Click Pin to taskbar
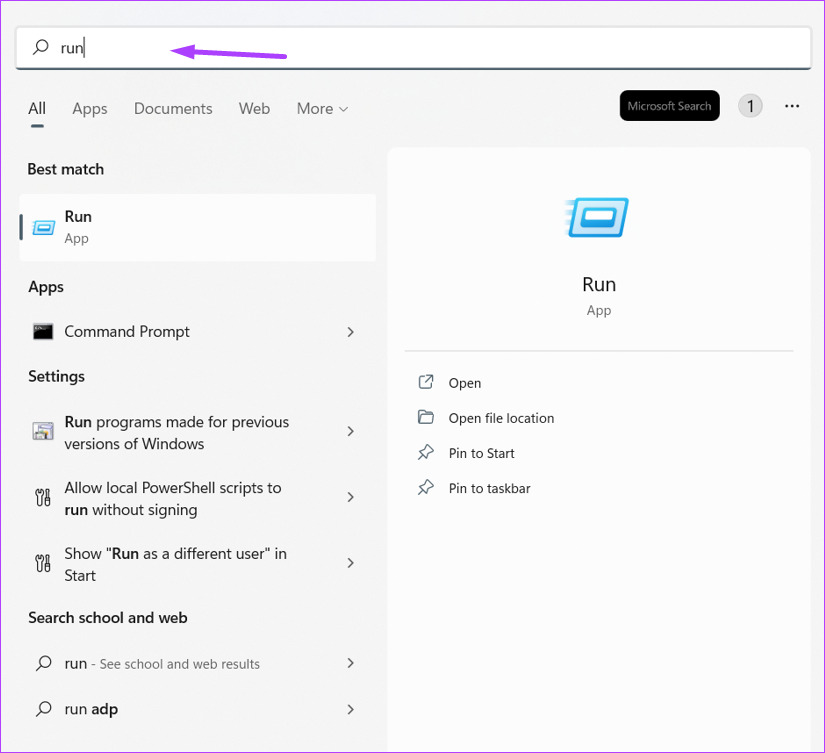825x753 pixels. 489,488
